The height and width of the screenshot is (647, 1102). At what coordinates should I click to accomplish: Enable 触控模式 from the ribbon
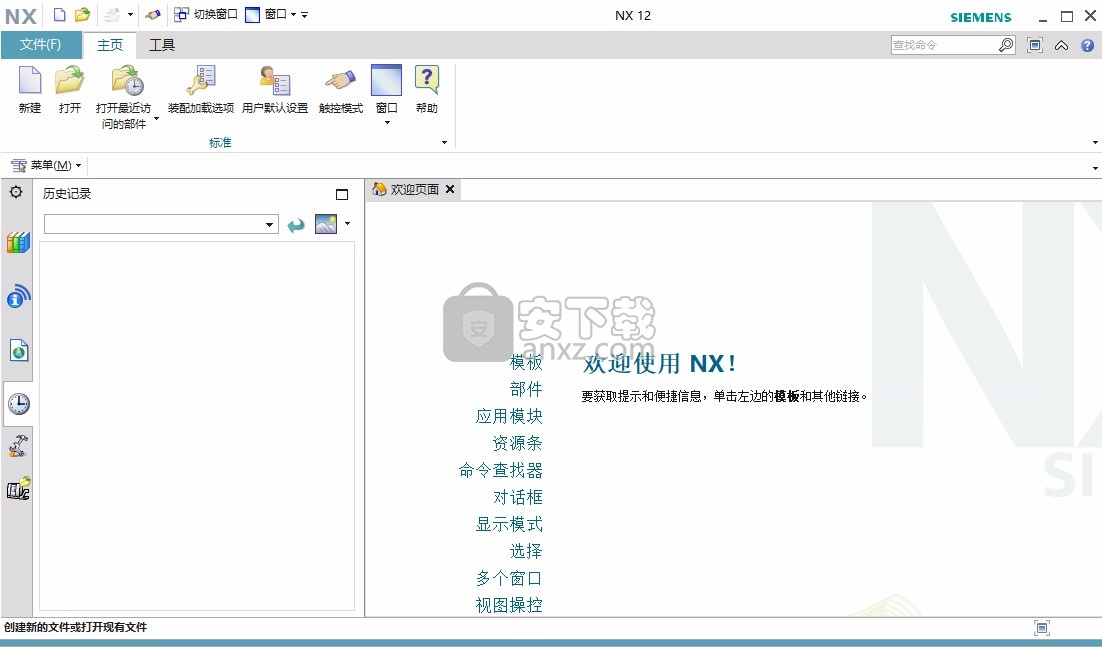tap(341, 89)
